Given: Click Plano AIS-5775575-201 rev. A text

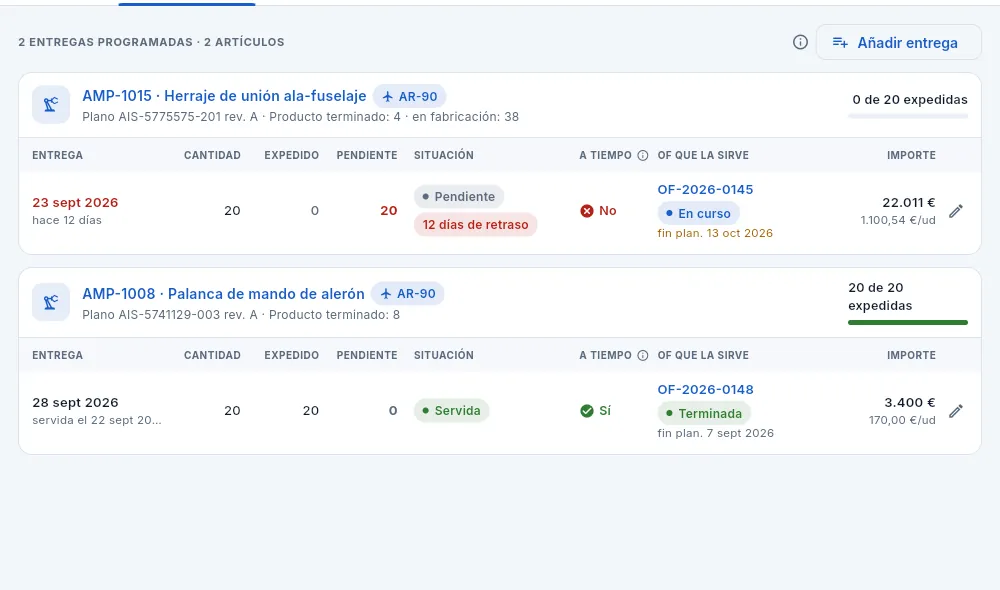Looking at the screenshot, I should tap(170, 117).
